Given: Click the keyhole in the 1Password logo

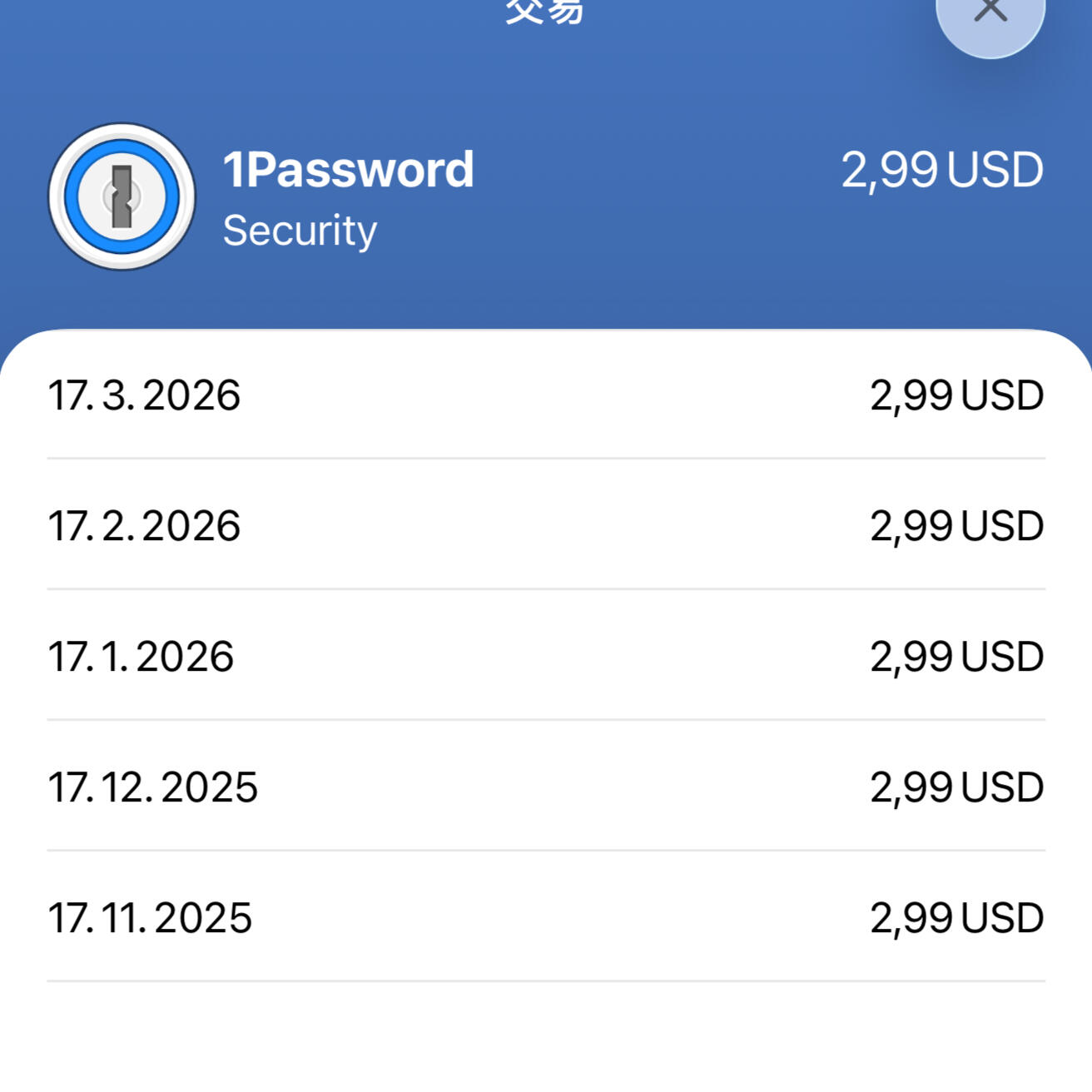Looking at the screenshot, I should click(122, 197).
